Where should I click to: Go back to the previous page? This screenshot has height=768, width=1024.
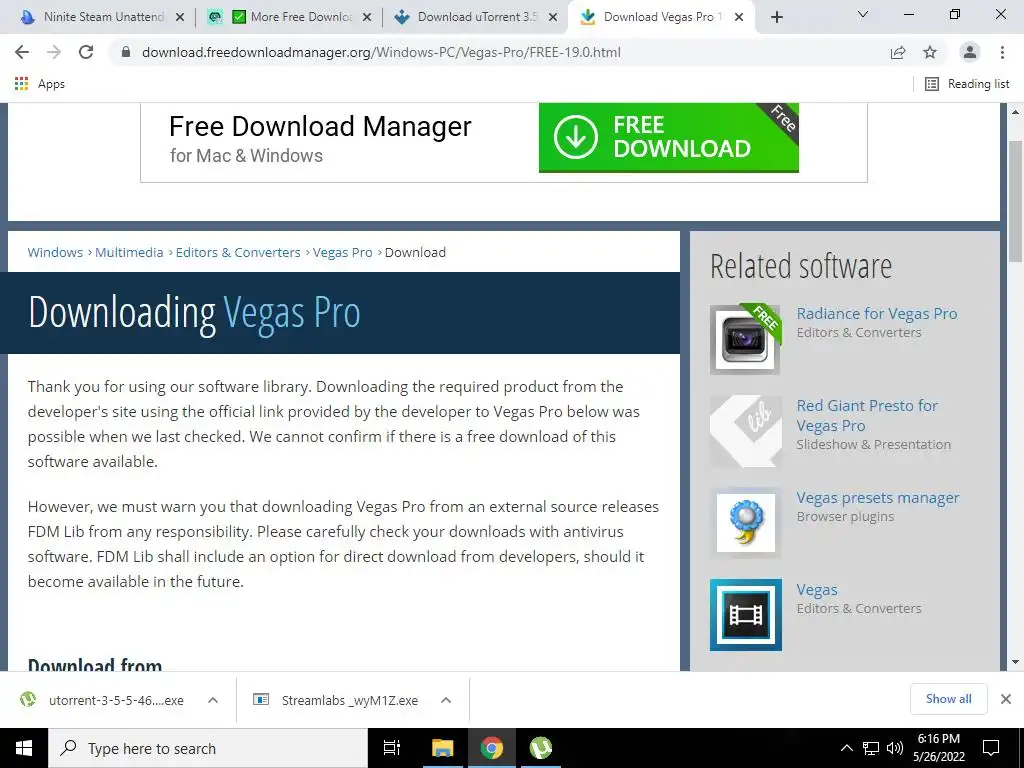[x=22, y=52]
